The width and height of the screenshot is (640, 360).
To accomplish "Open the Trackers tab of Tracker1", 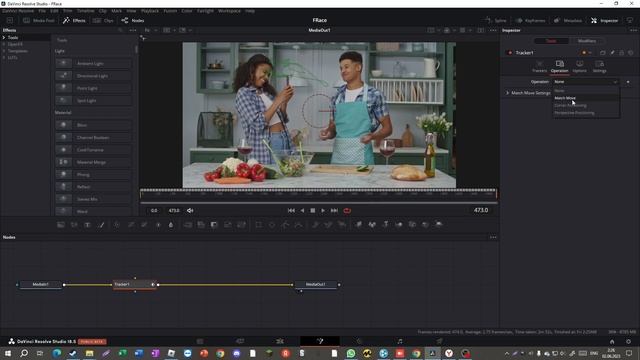I will [539, 67].
